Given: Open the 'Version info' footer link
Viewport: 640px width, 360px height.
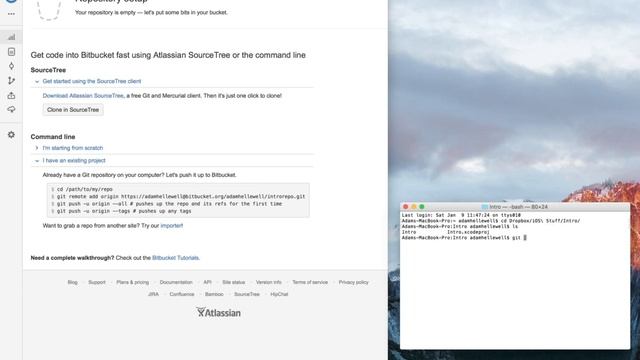Looking at the screenshot, I should point(269,282).
